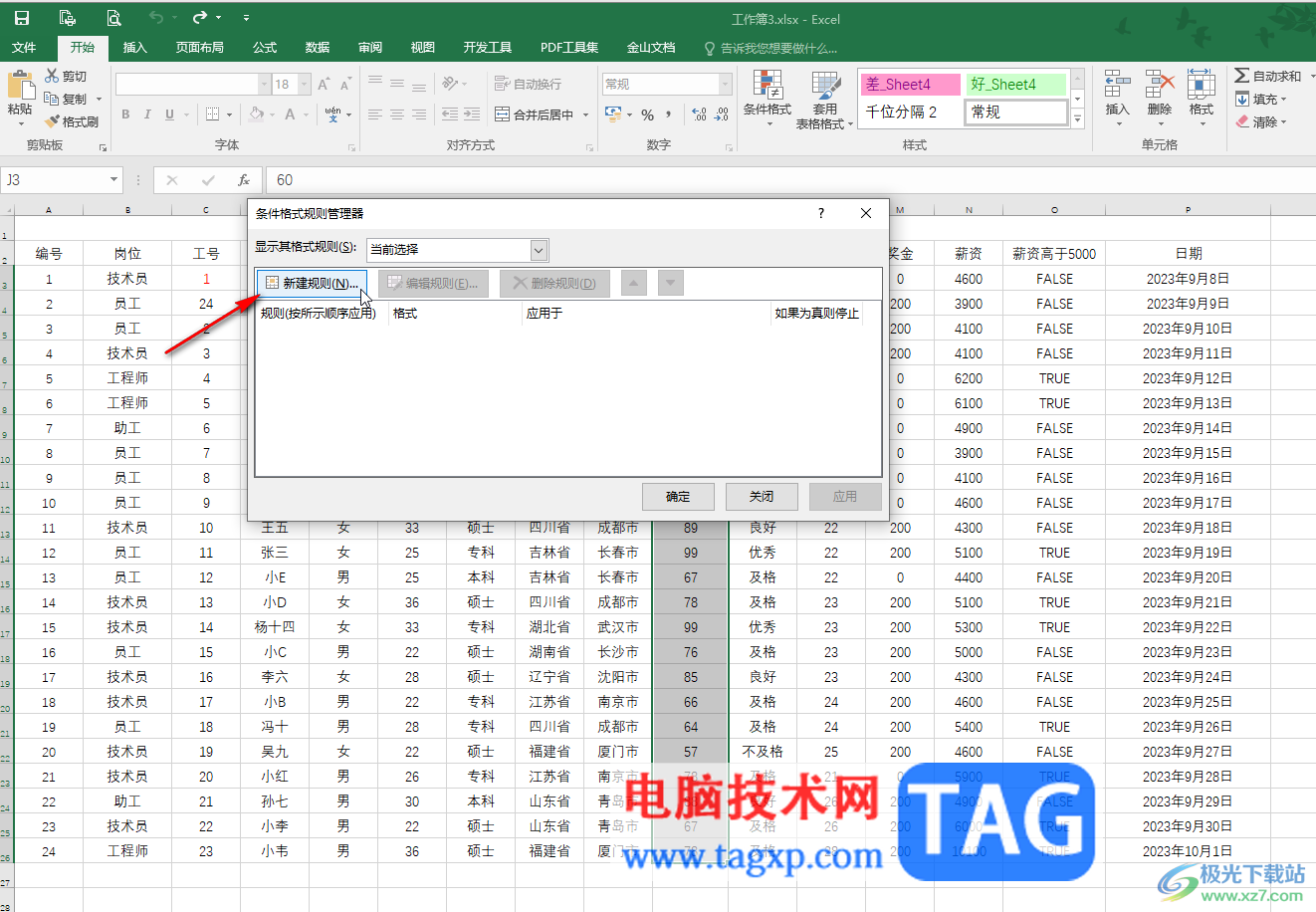This screenshot has height=912, width=1316.
Task: Click the insert function fx button
Action: coord(244,180)
